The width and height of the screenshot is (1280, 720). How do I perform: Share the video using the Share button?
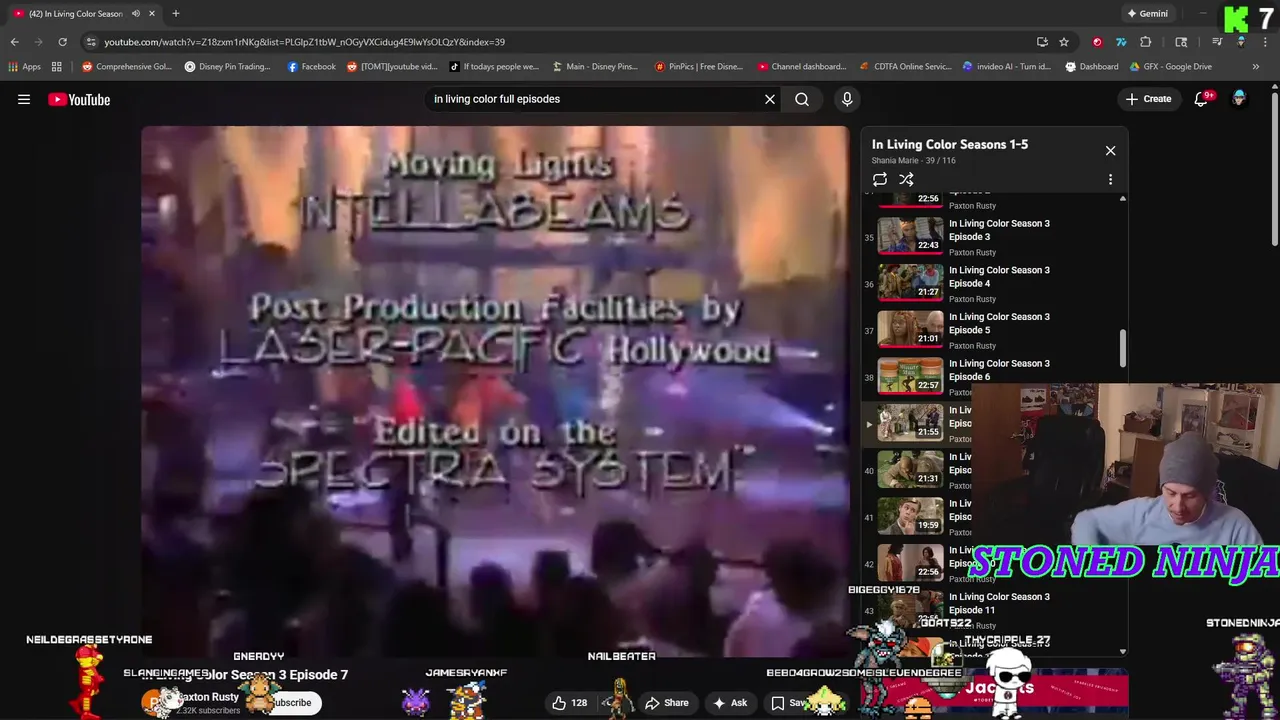667,703
